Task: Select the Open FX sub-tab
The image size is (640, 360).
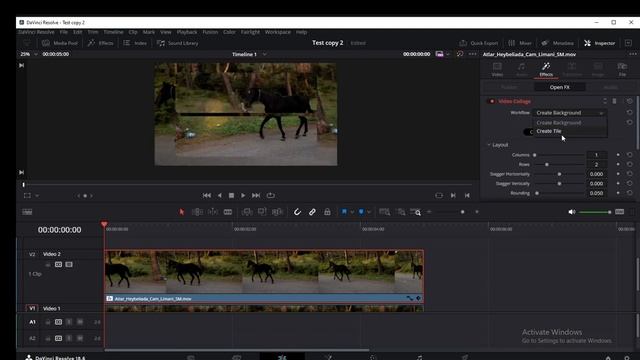Action: (x=559, y=87)
